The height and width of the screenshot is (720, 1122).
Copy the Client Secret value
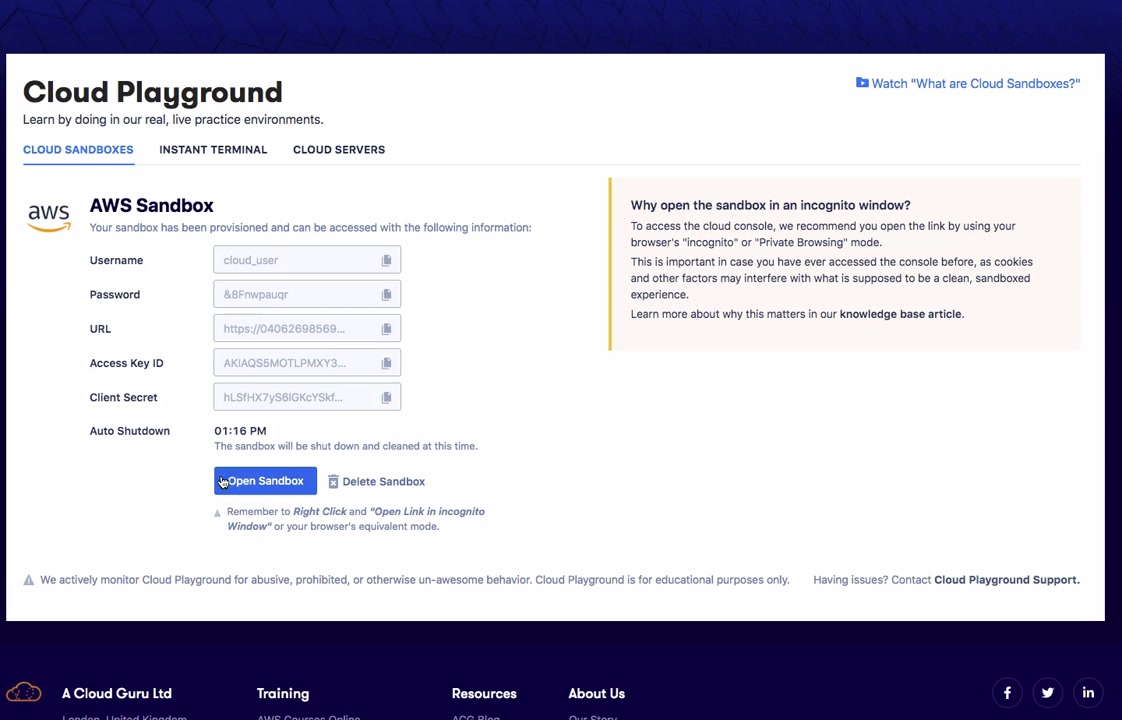click(386, 397)
